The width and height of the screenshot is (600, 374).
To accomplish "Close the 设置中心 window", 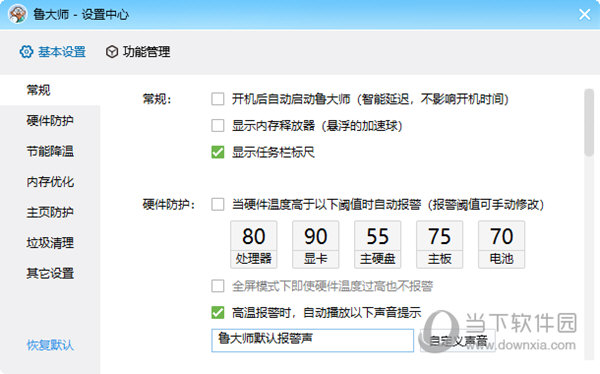I will point(584,15).
